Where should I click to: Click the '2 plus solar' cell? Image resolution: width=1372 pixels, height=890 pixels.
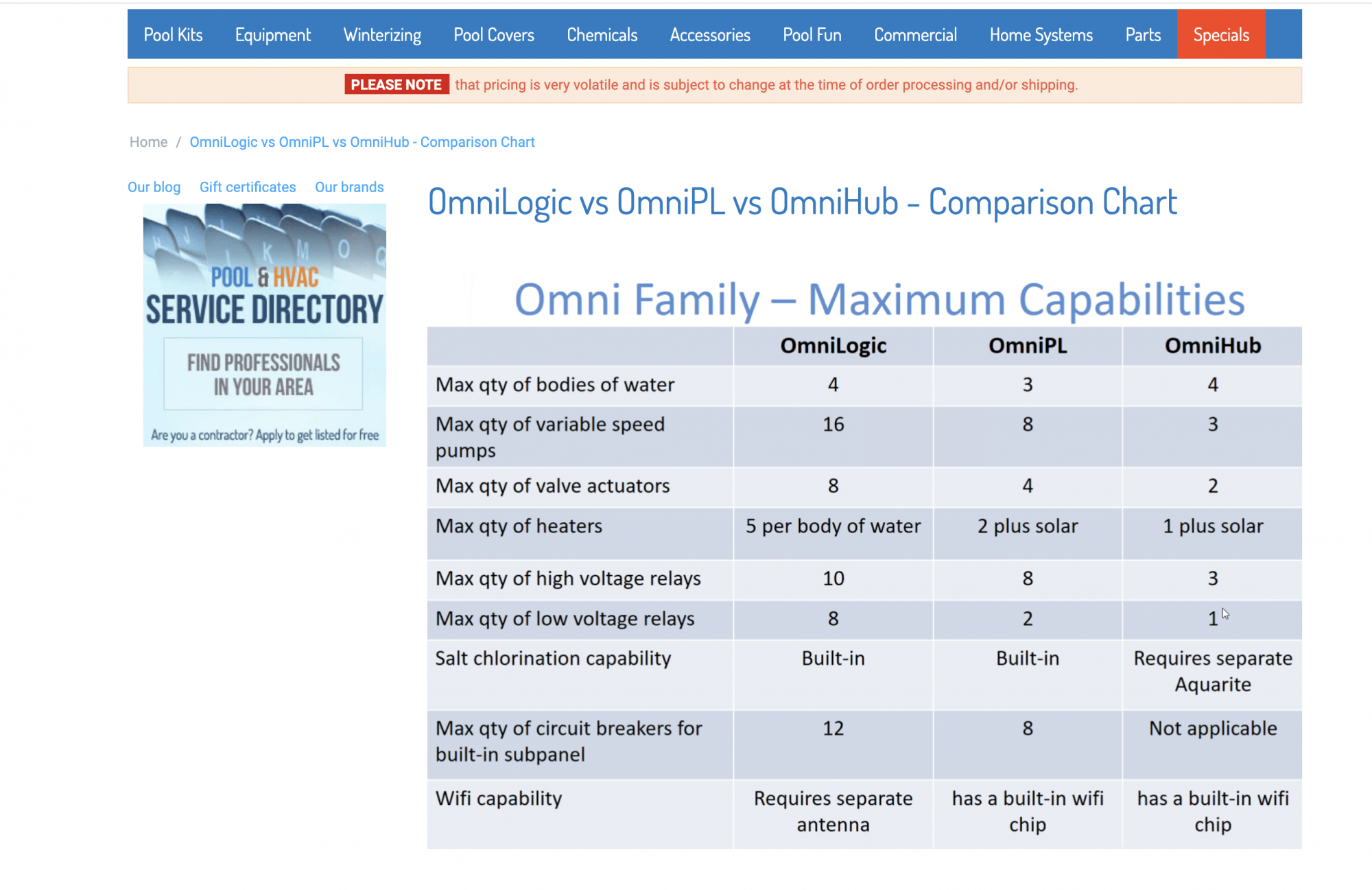pos(1028,526)
